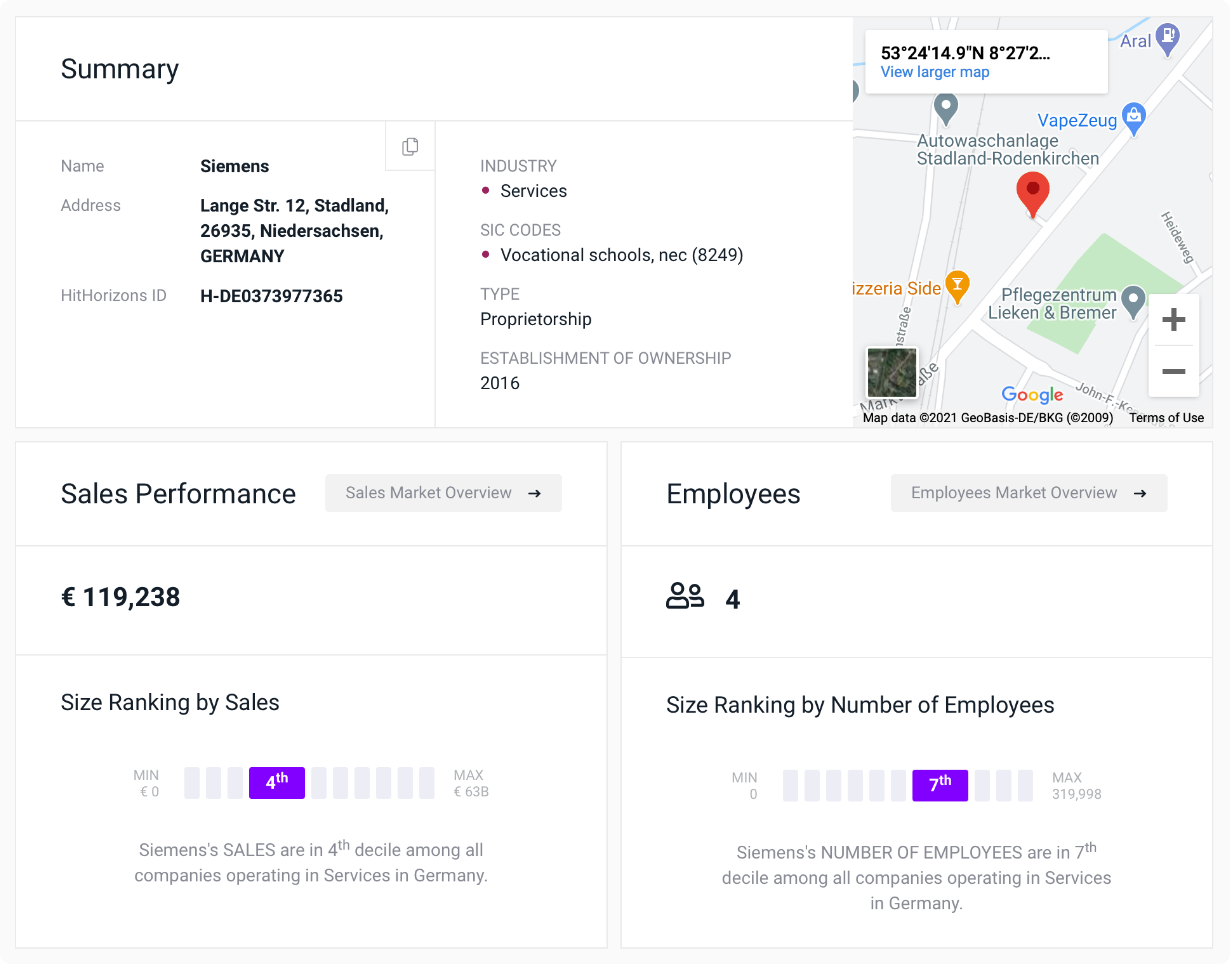Click the MAX € 63B sales label
The width and height of the screenshot is (1230, 964).
pos(470,783)
